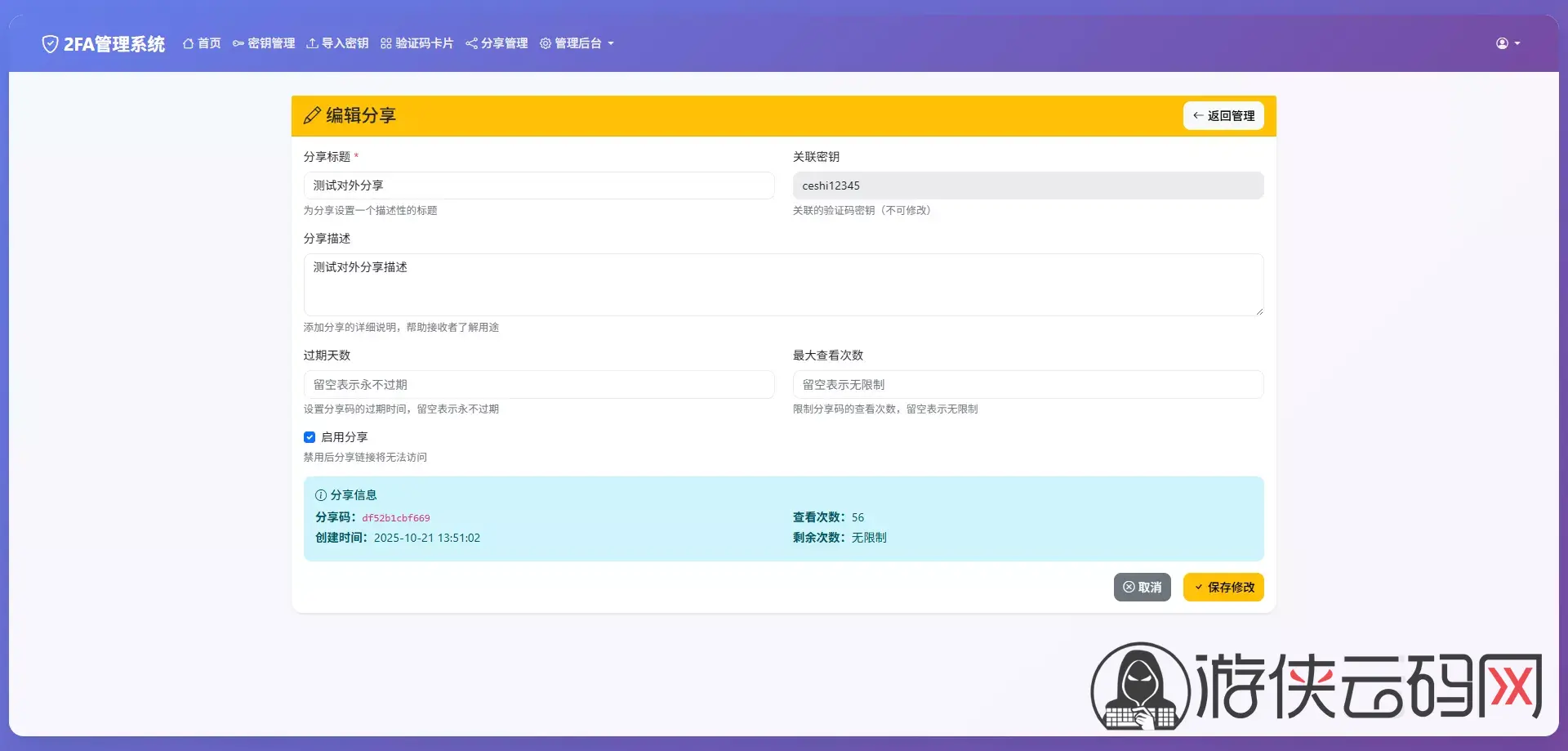Click the 最大查看次数 input field

[x=1027, y=385]
